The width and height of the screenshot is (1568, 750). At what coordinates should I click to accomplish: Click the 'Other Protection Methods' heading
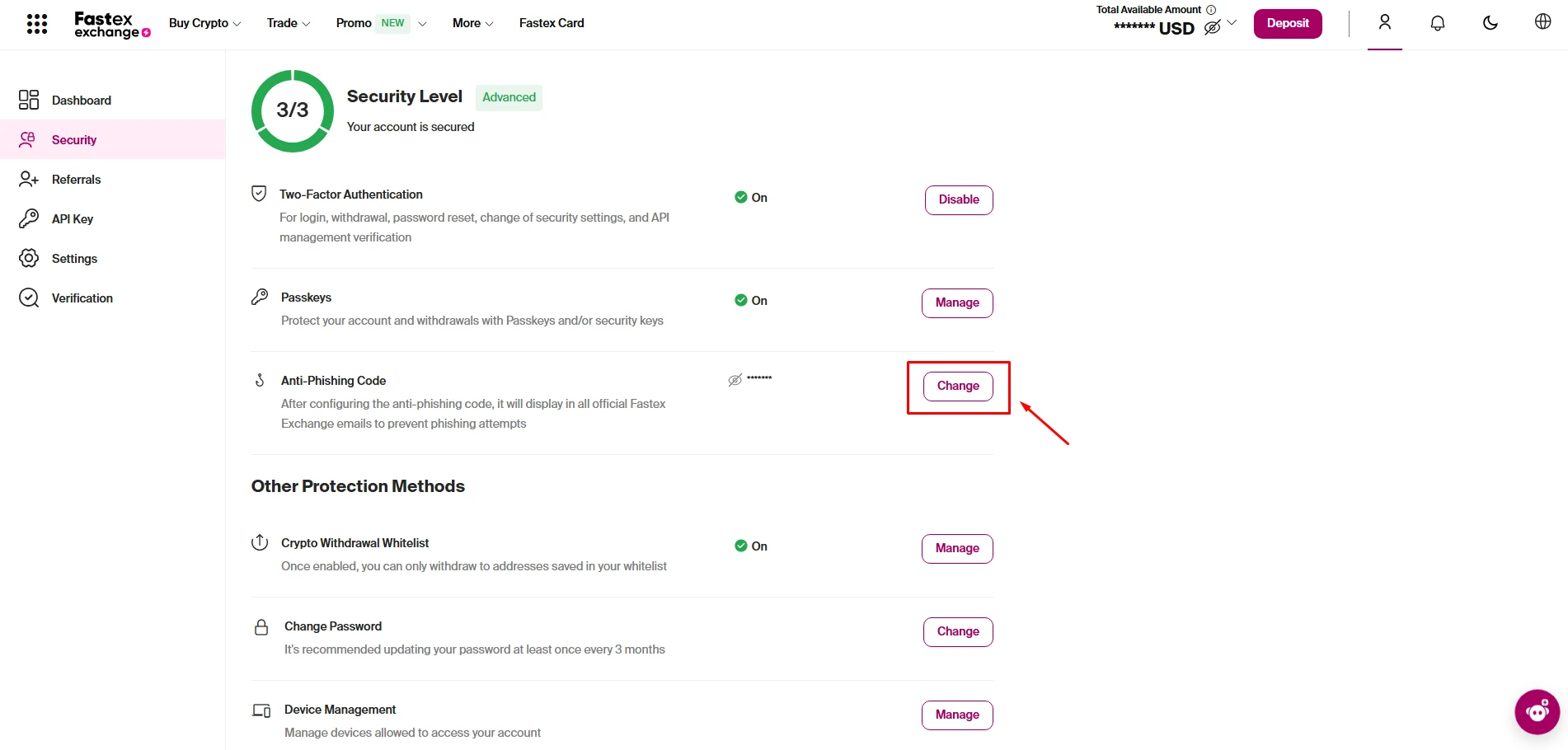(358, 486)
